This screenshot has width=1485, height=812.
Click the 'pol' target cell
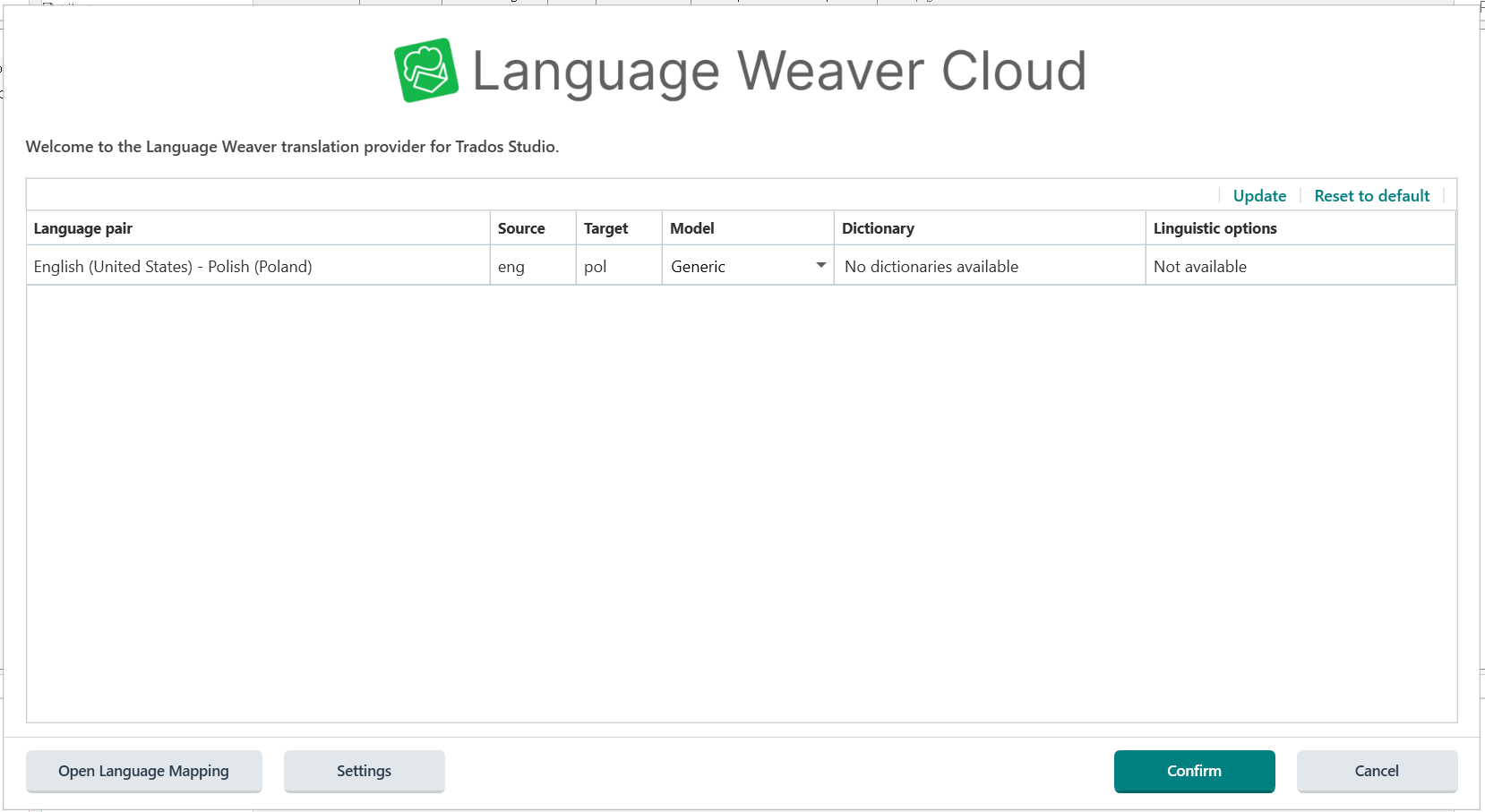(x=619, y=266)
